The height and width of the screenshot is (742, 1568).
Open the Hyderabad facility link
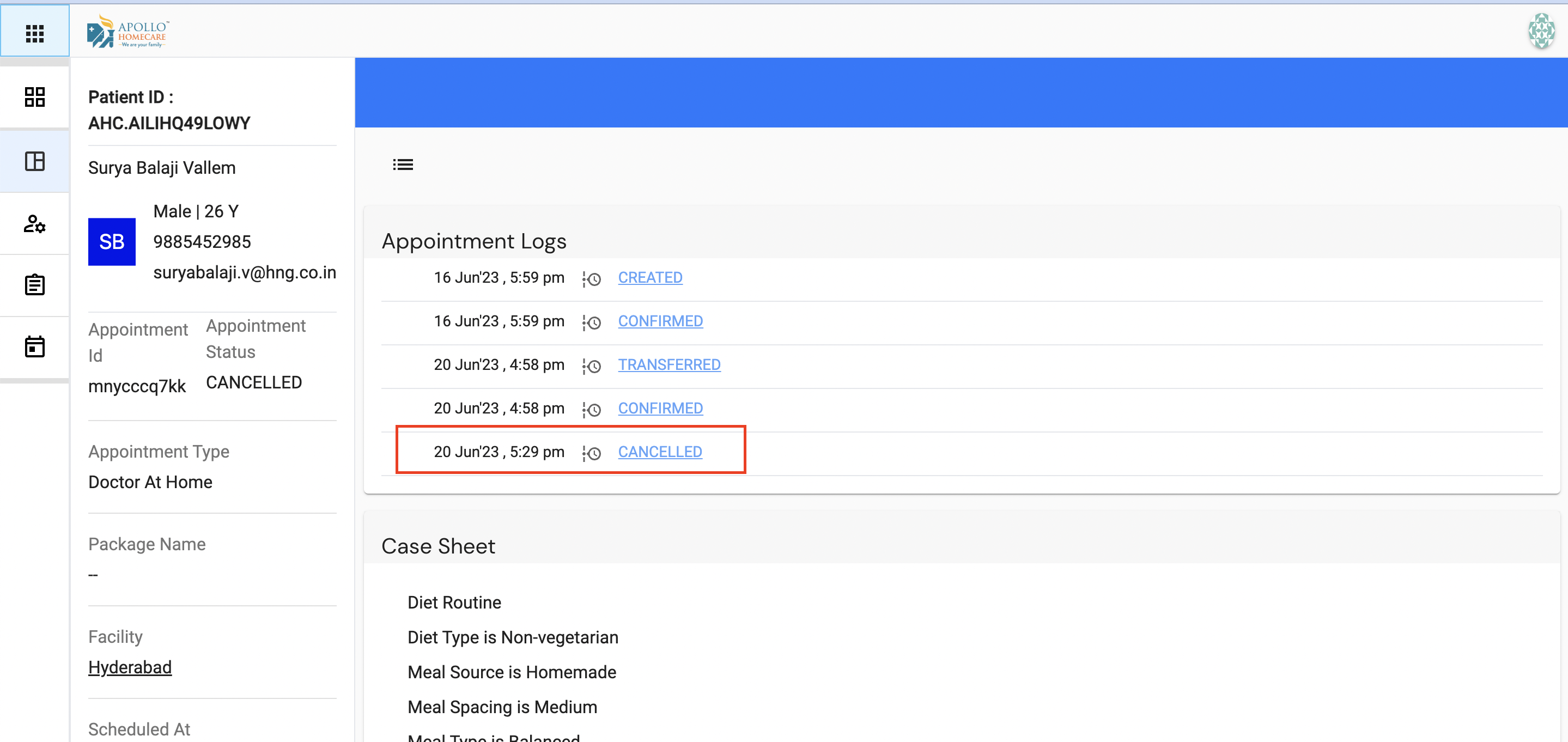pos(130,667)
